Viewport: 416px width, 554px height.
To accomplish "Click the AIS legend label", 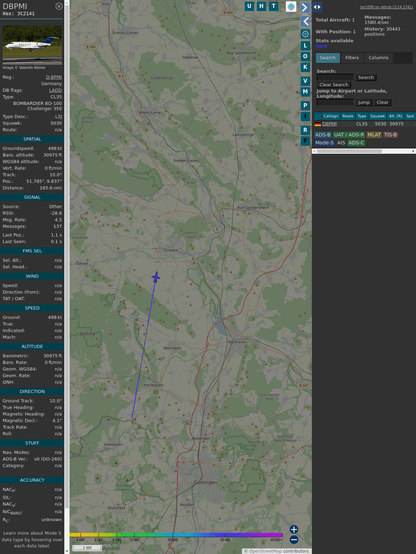I will point(341,143).
